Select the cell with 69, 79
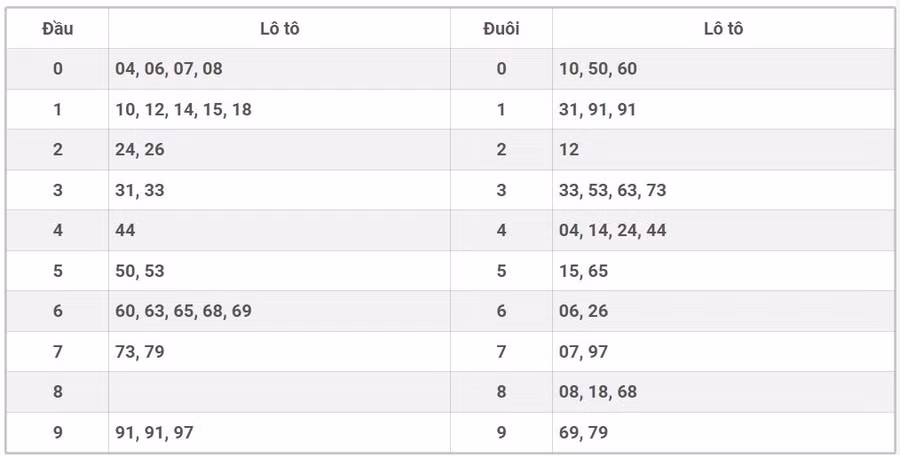900x458 pixels. [x=584, y=432]
